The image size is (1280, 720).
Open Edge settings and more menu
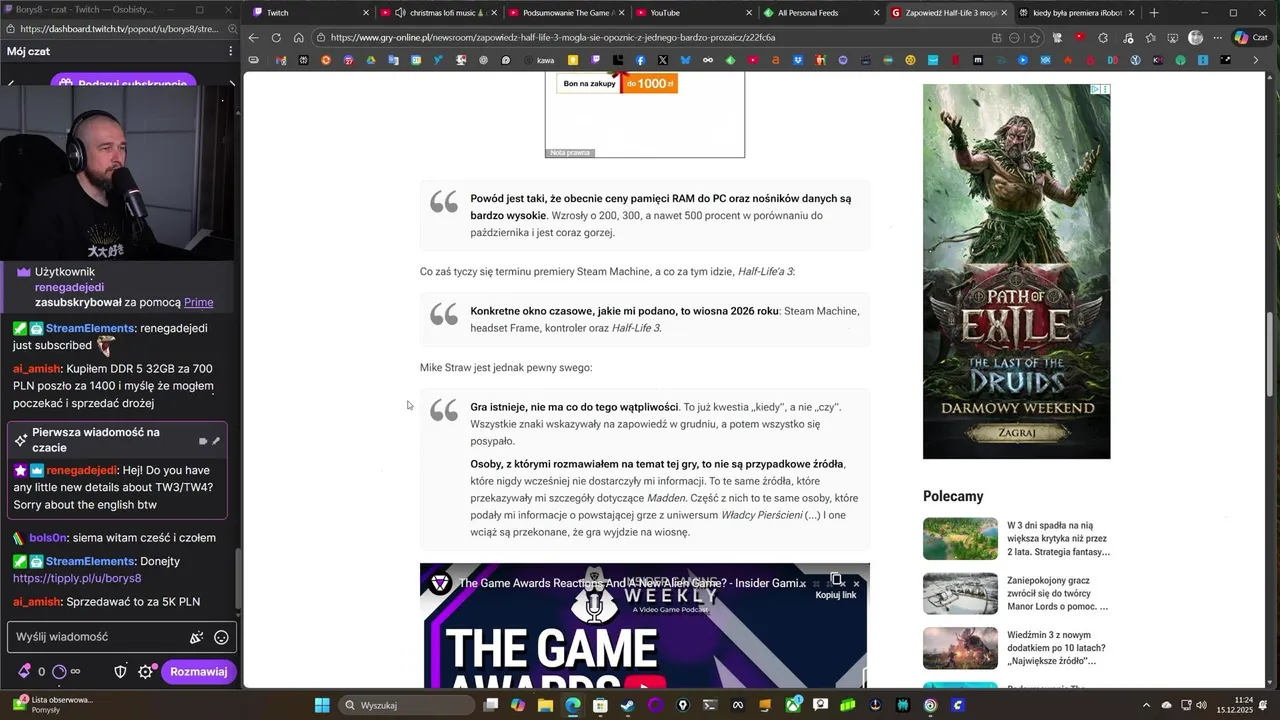[1217, 38]
